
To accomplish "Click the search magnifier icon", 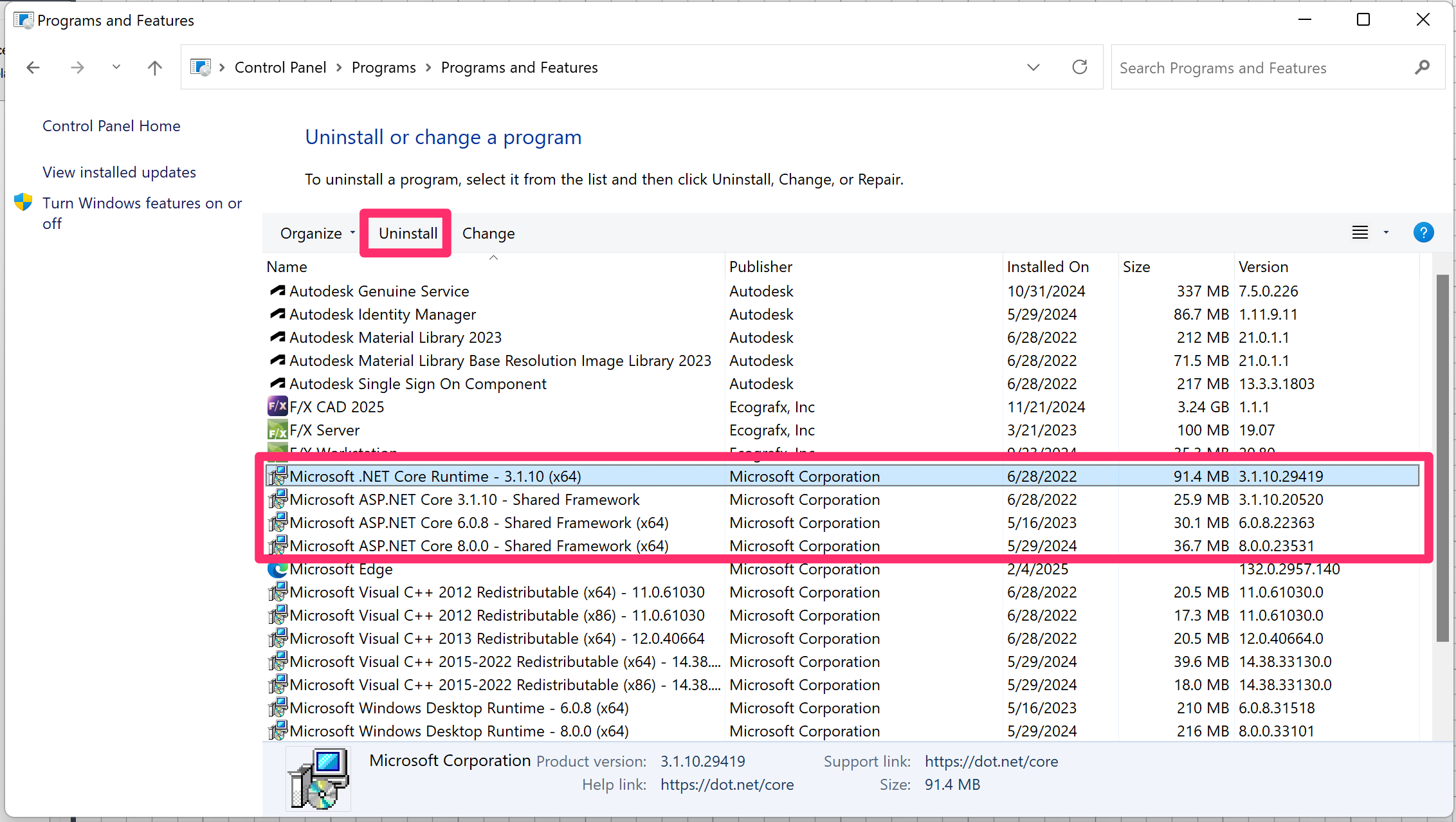I will [x=1423, y=67].
